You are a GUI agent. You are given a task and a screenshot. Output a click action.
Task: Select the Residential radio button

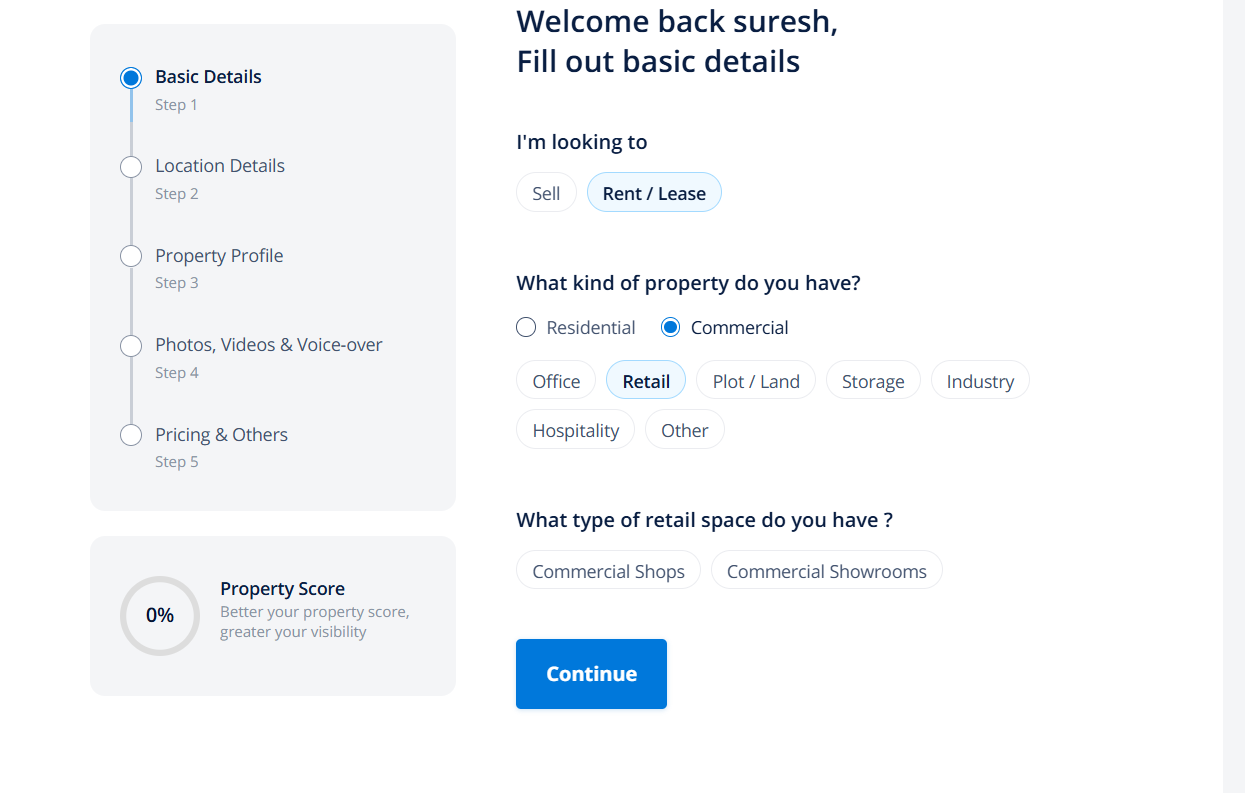526,327
